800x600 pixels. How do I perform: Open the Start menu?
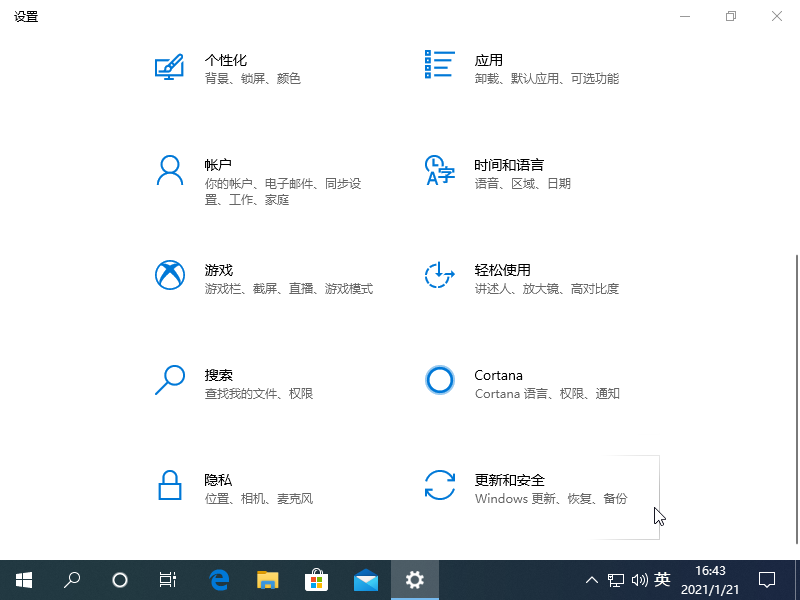click(x=23, y=580)
